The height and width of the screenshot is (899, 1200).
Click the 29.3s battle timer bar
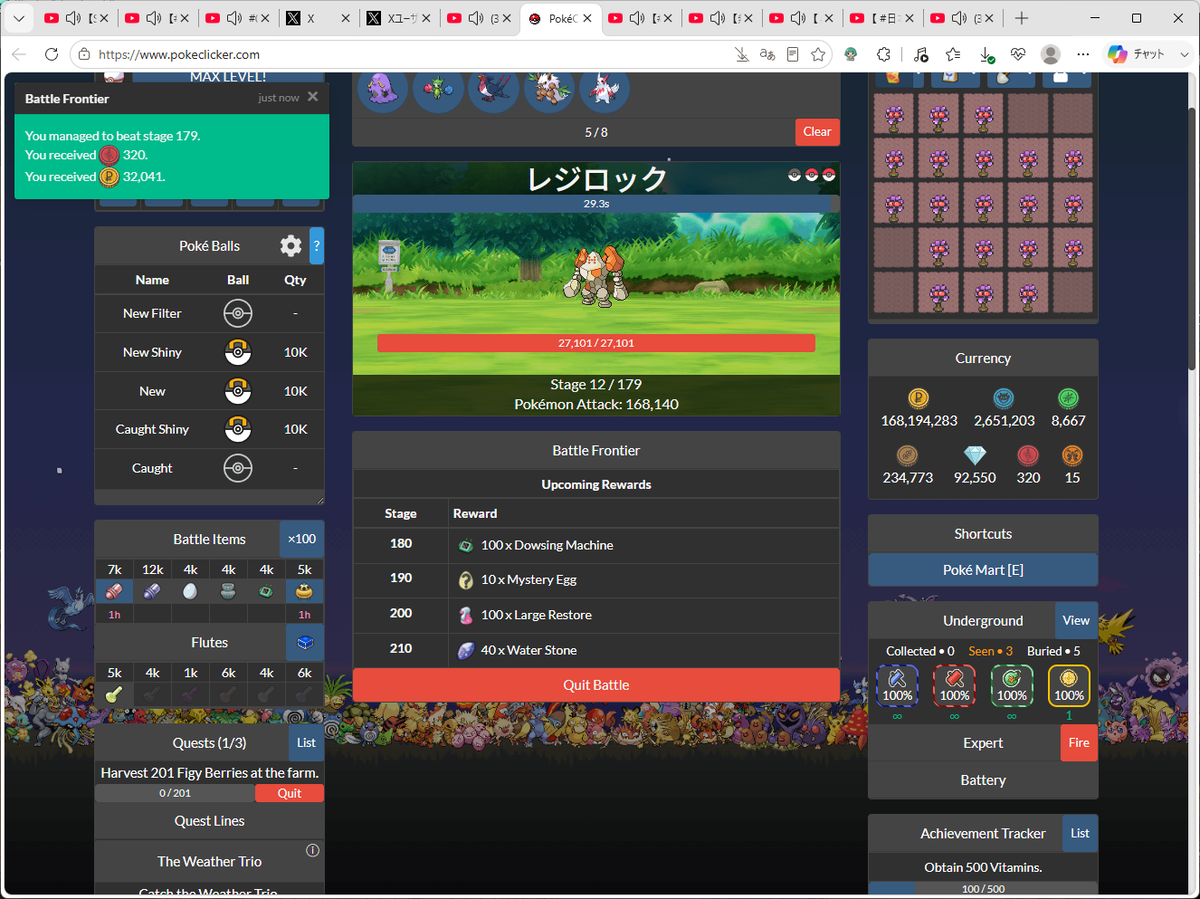(x=596, y=204)
